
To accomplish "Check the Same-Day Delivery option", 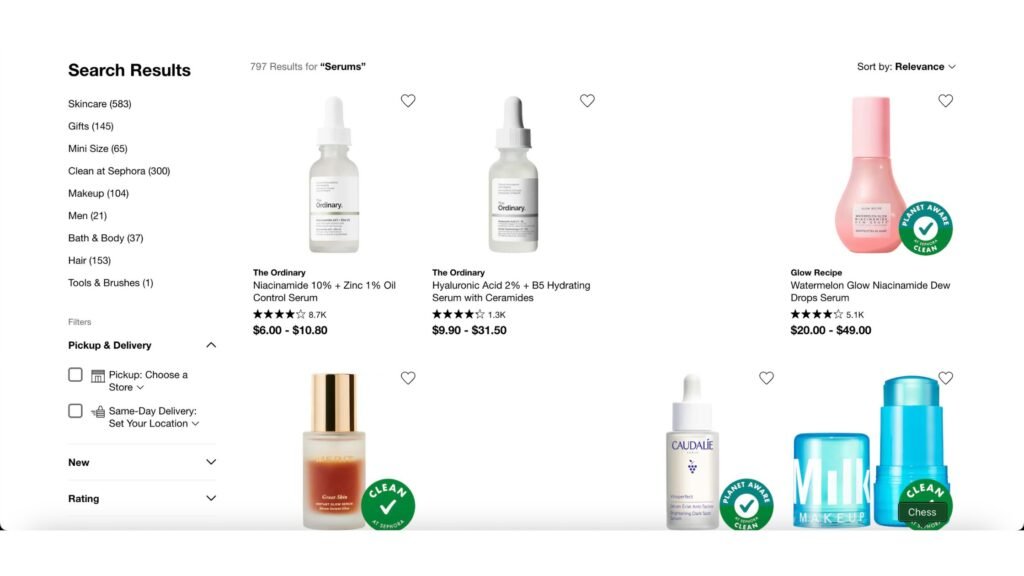I will tap(75, 411).
